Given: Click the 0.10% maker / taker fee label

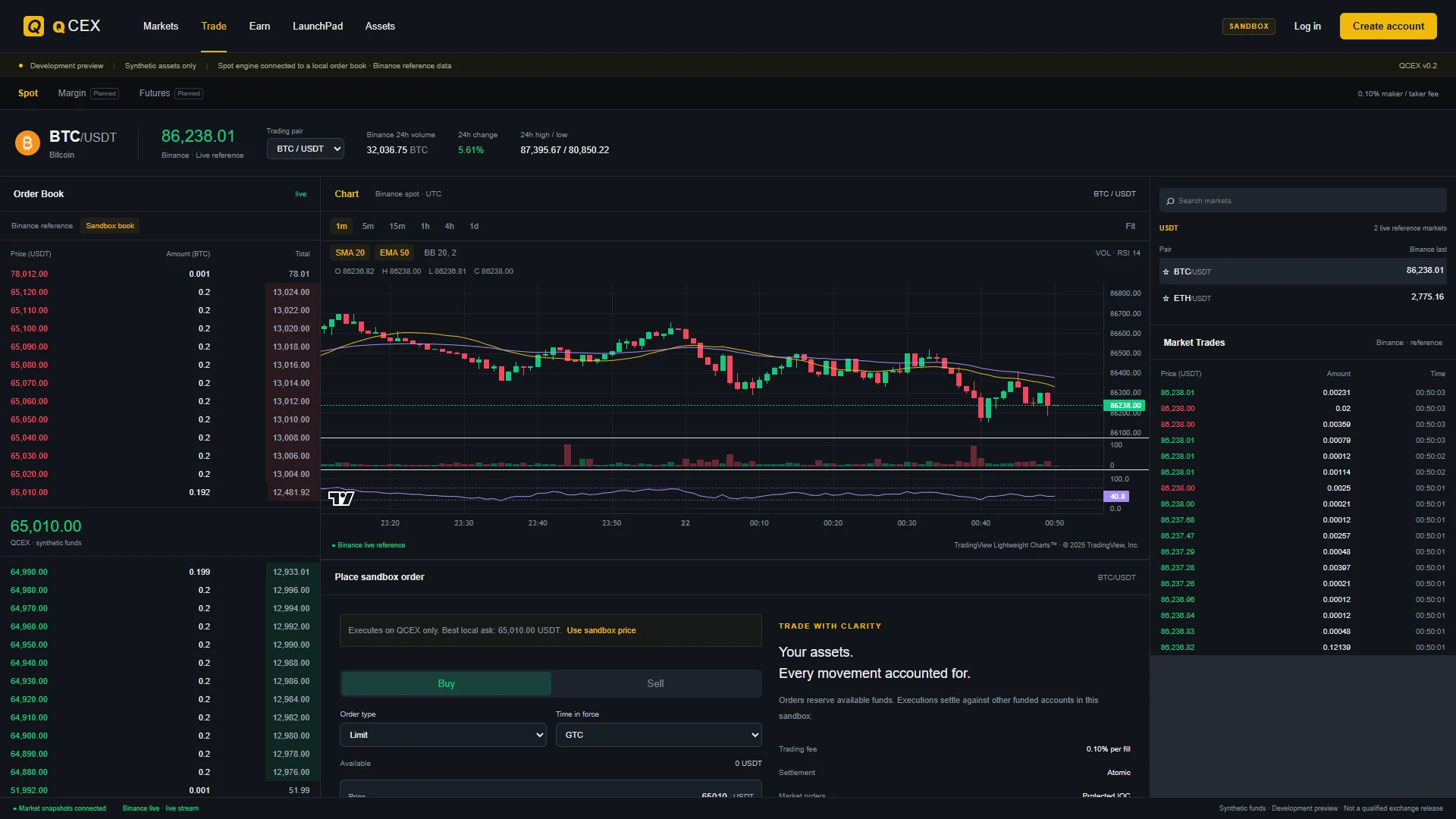Looking at the screenshot, I should [1398, 94].
